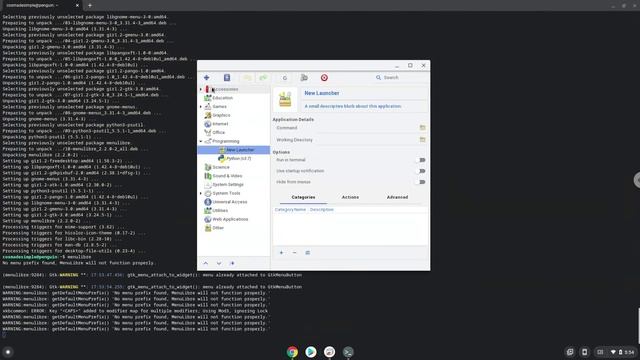Save the launcher using the toolbar save icon

[227, 78]
